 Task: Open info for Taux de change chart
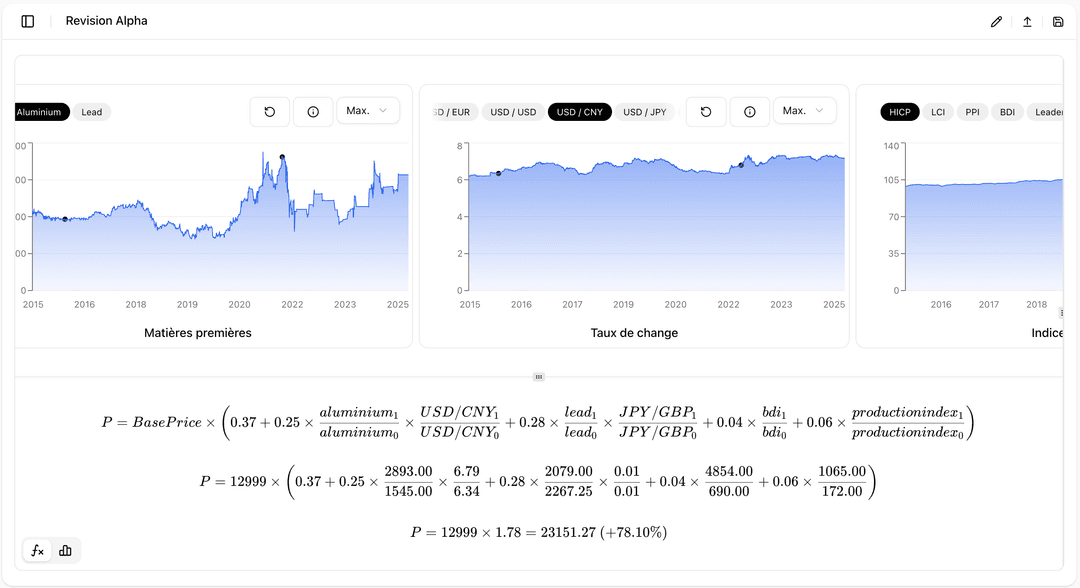(749, 112)
